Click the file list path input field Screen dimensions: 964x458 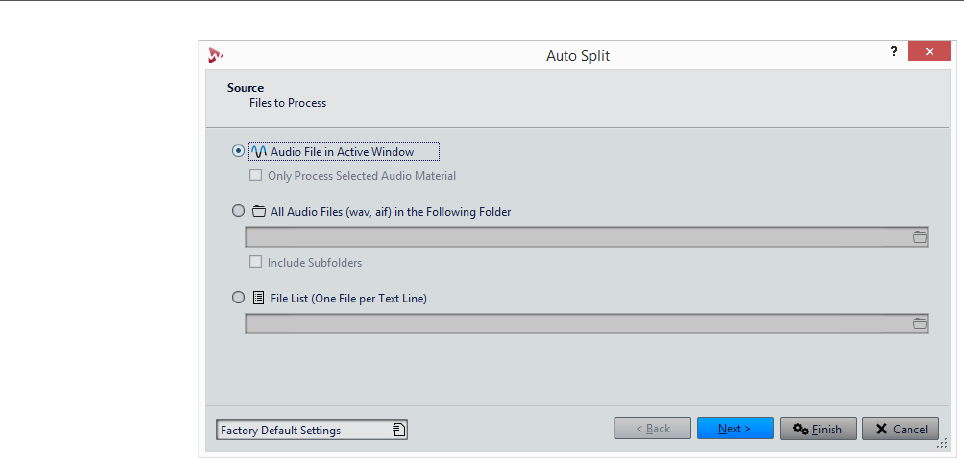click(578, 323)
